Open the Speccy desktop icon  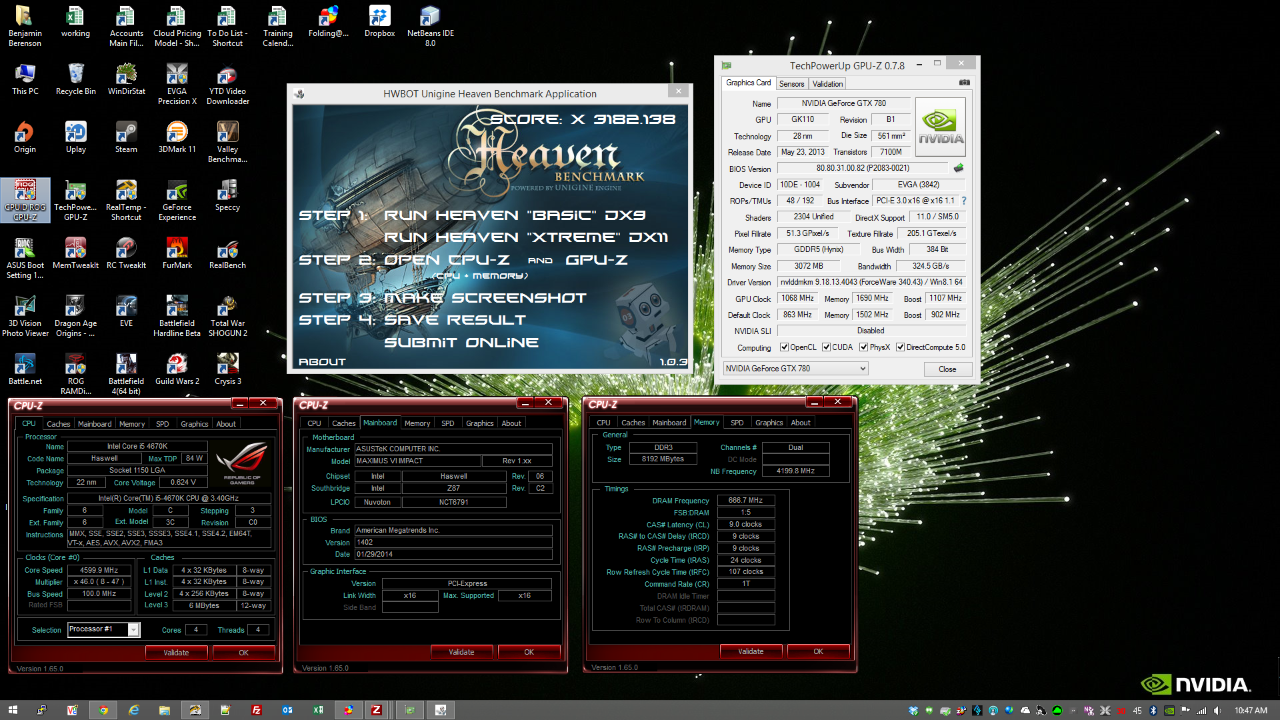[227, 196]
